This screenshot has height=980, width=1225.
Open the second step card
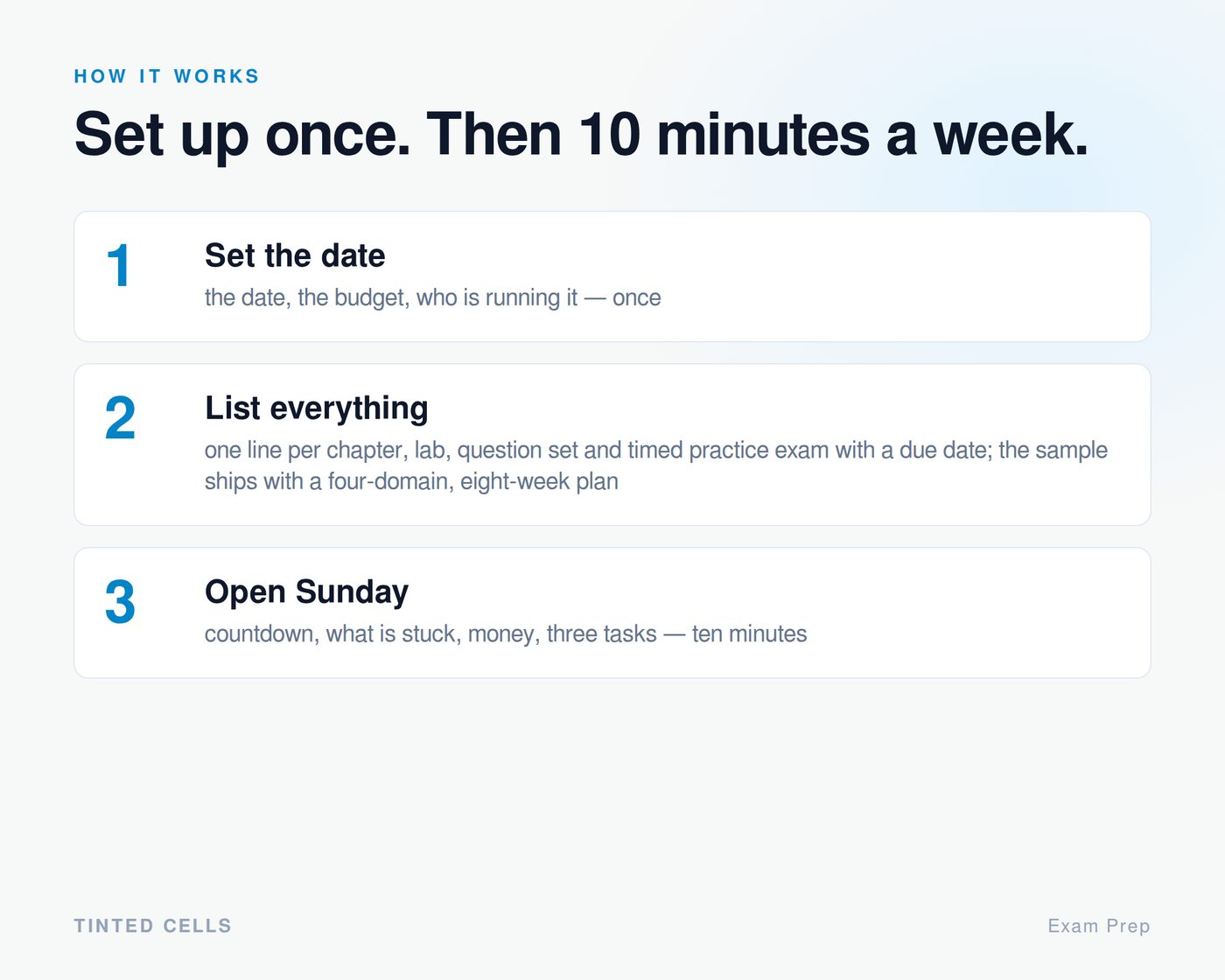pos(612,444)
